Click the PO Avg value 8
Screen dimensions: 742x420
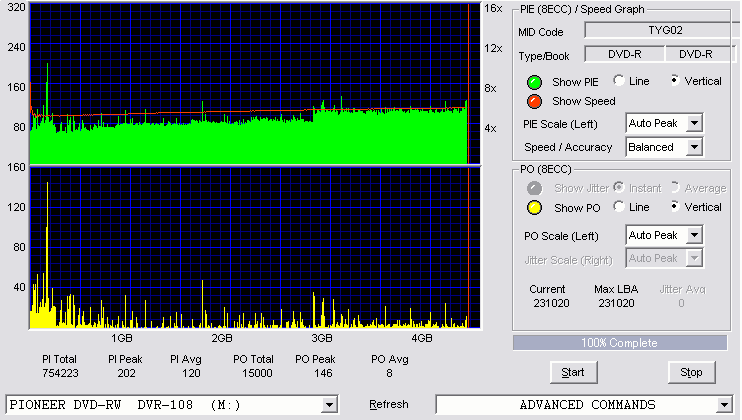pyautogui.click(x=389, y=373)
